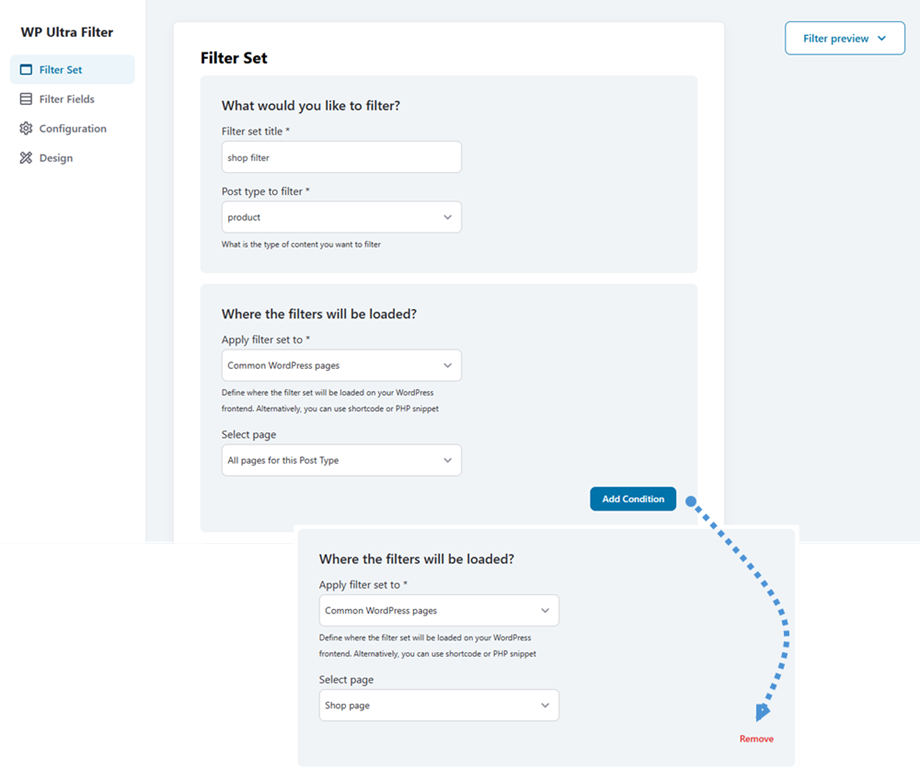Image resolution: width=920 pixels, height=770 pixels.
Task: Switch to the Design menu label
Action: click(56, 158)
